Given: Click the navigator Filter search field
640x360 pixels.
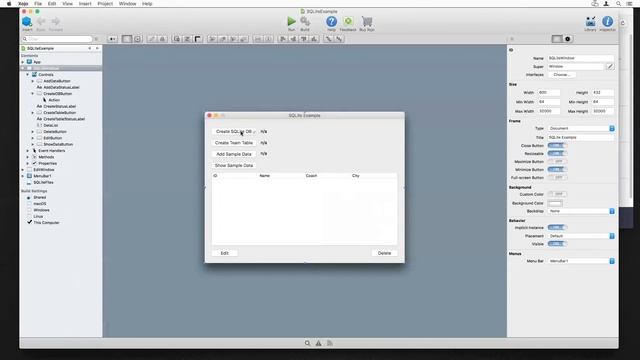Looking at the screenshot, I should click(58, 39).
